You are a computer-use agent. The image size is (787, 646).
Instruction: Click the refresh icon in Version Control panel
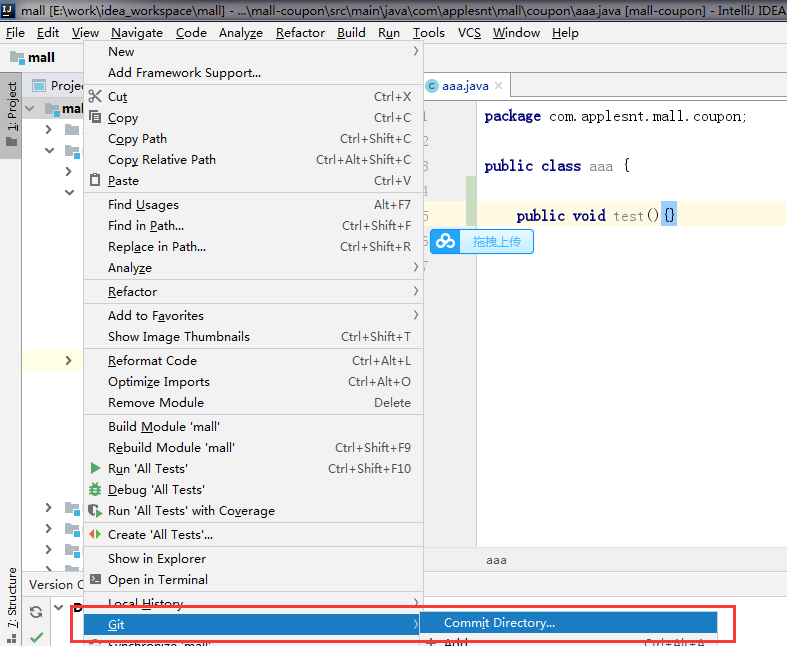click(x=36, y=612)
